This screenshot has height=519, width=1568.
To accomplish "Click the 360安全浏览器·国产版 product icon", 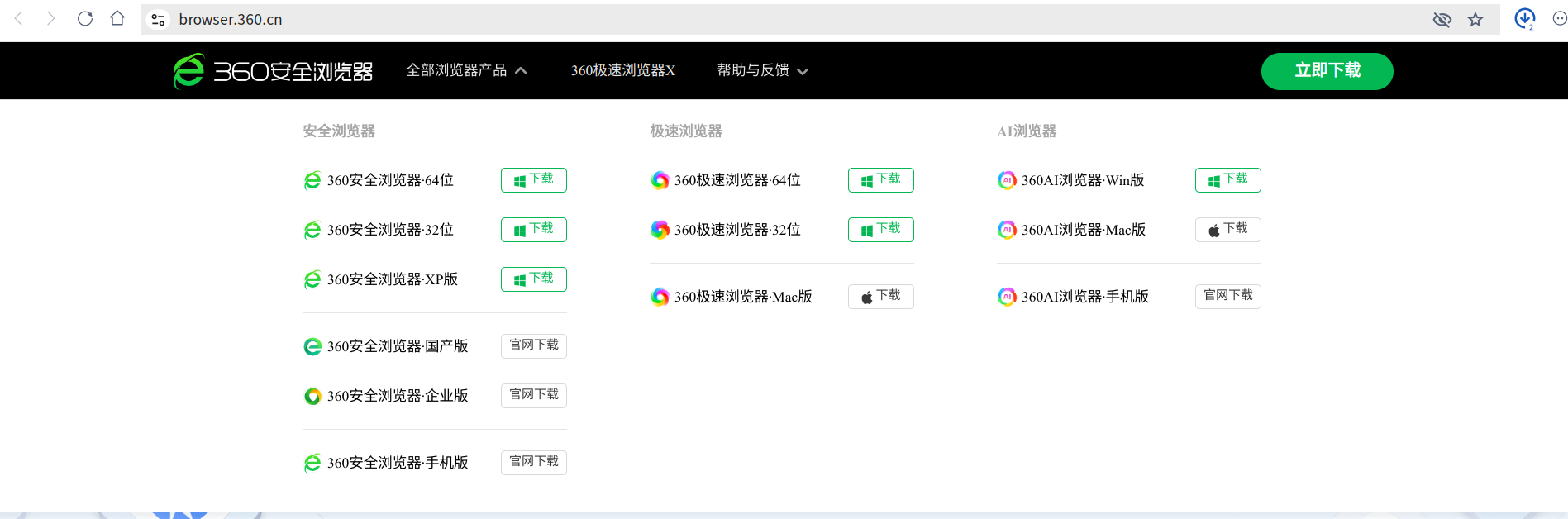I will click(x=312, y=346).
